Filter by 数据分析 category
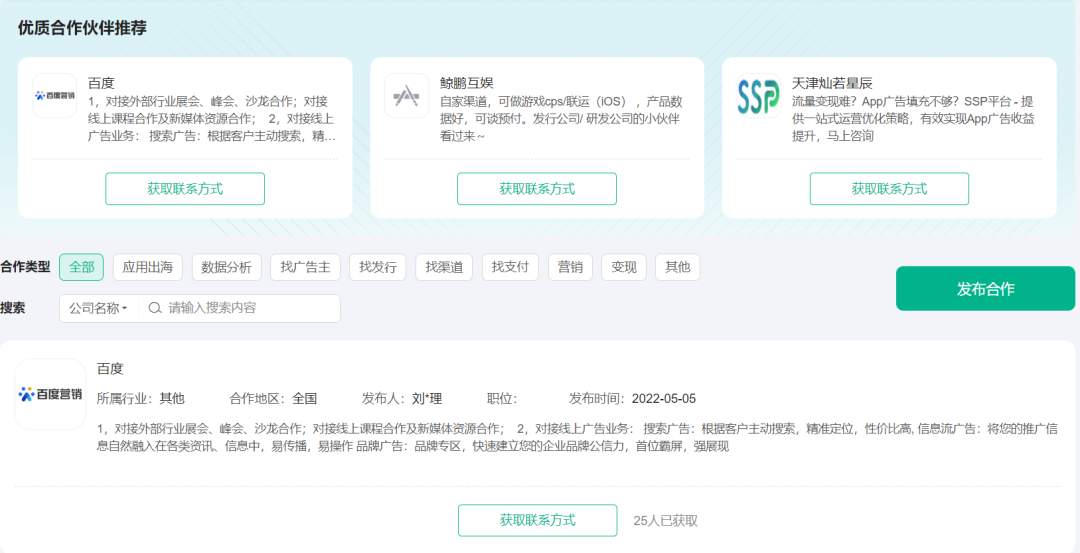 coord(227,267)
